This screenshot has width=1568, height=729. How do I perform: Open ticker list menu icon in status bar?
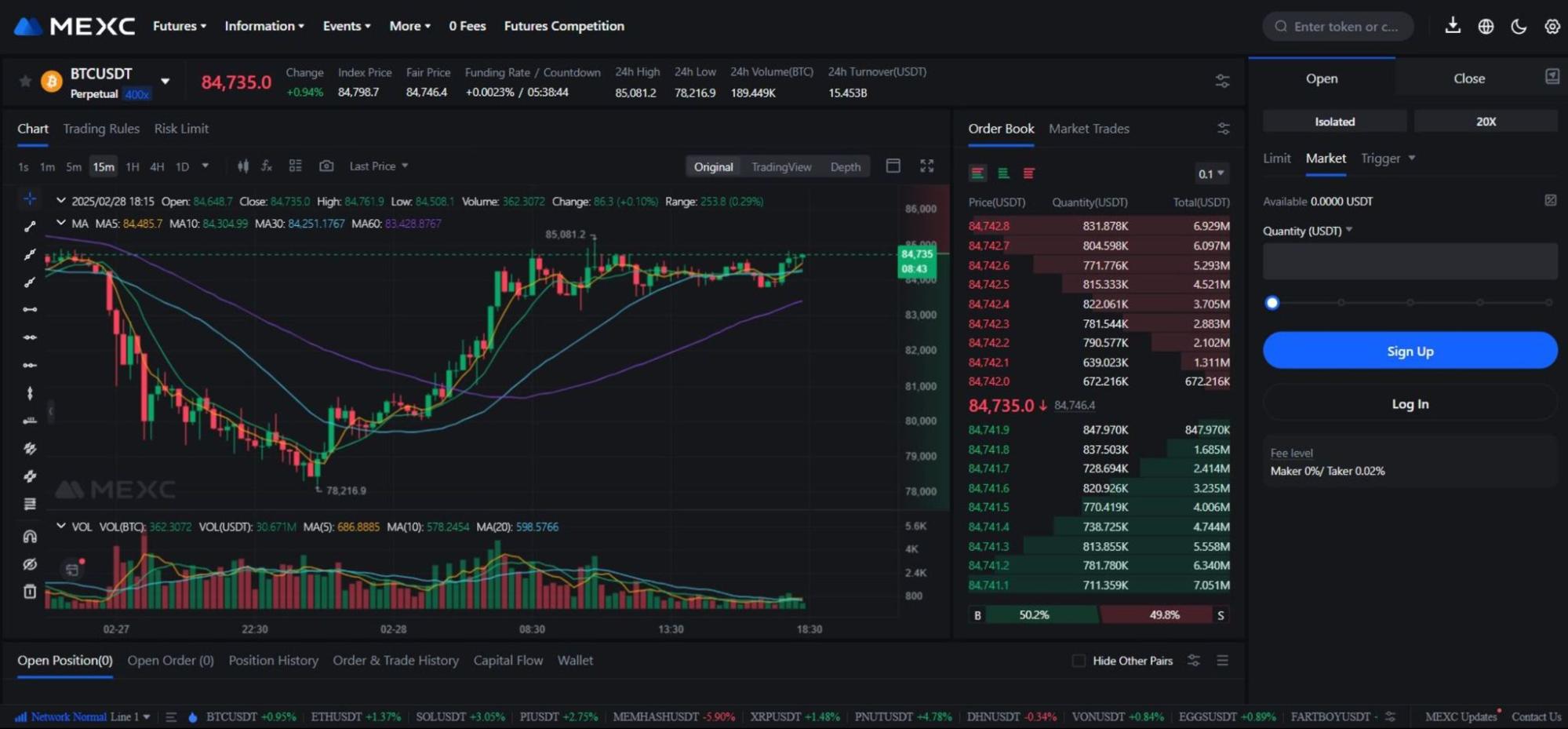[170, 717]
